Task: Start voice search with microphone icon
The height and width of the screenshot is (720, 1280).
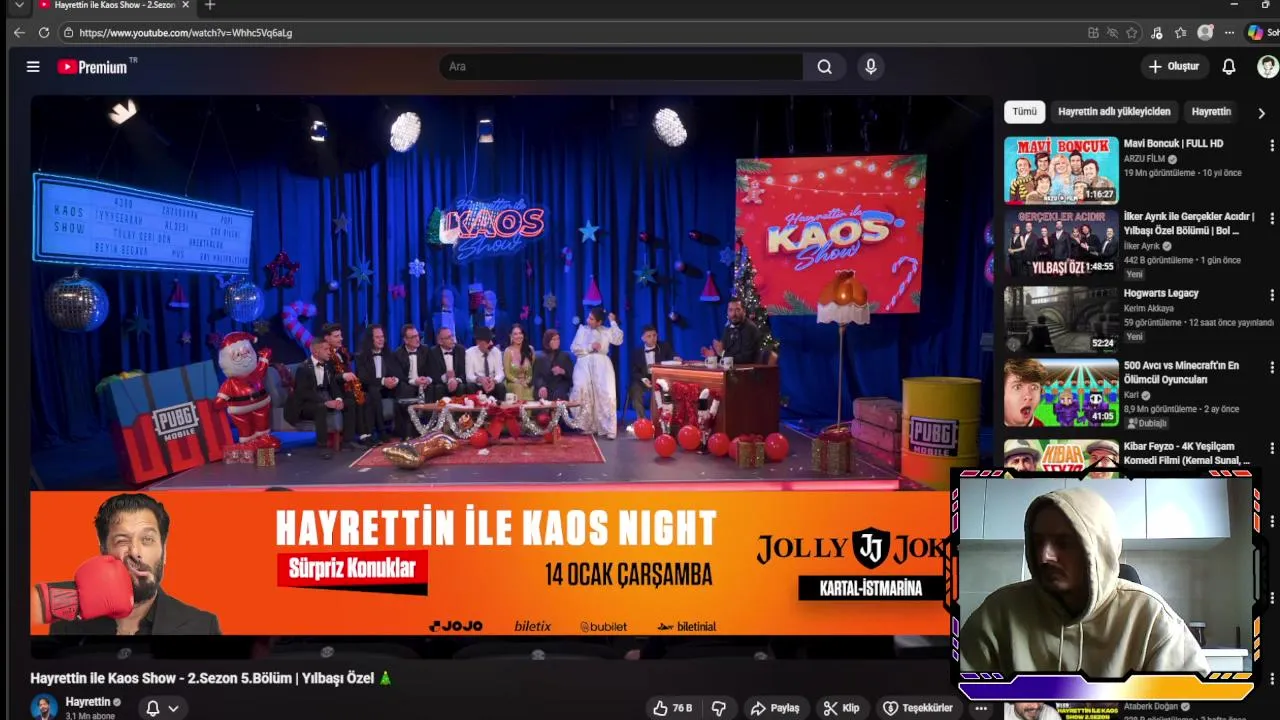Action: (x=871, y=67)
